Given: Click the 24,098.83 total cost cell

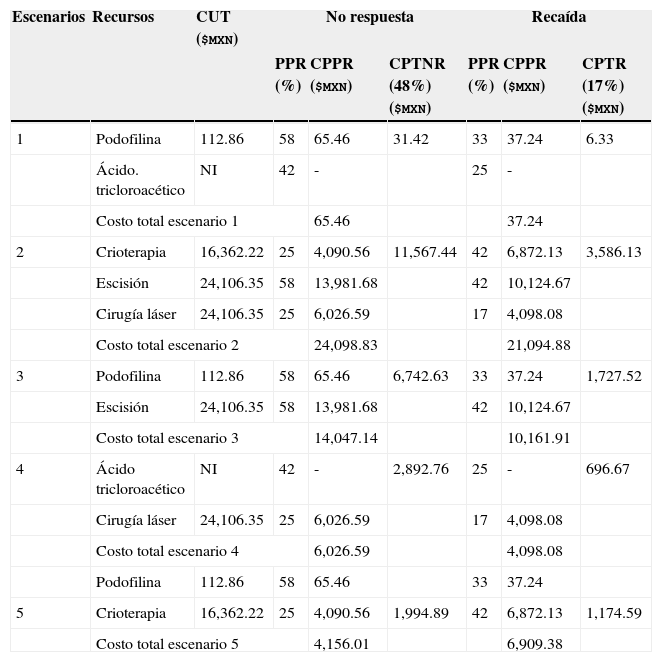Looking at the screenshot, I should pos(346,346).
